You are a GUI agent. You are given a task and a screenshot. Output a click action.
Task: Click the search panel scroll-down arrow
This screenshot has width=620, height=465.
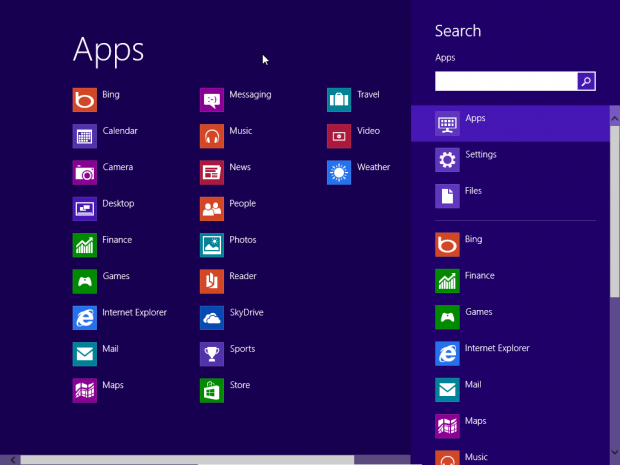614,452
